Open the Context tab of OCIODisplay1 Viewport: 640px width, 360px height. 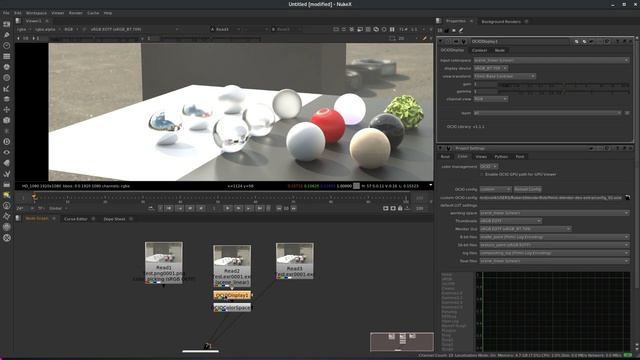coord(480,50)
